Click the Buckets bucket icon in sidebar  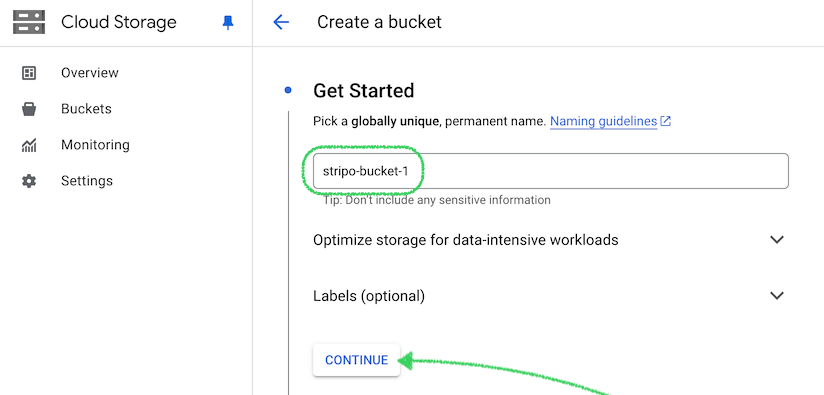tap(29, 109)
